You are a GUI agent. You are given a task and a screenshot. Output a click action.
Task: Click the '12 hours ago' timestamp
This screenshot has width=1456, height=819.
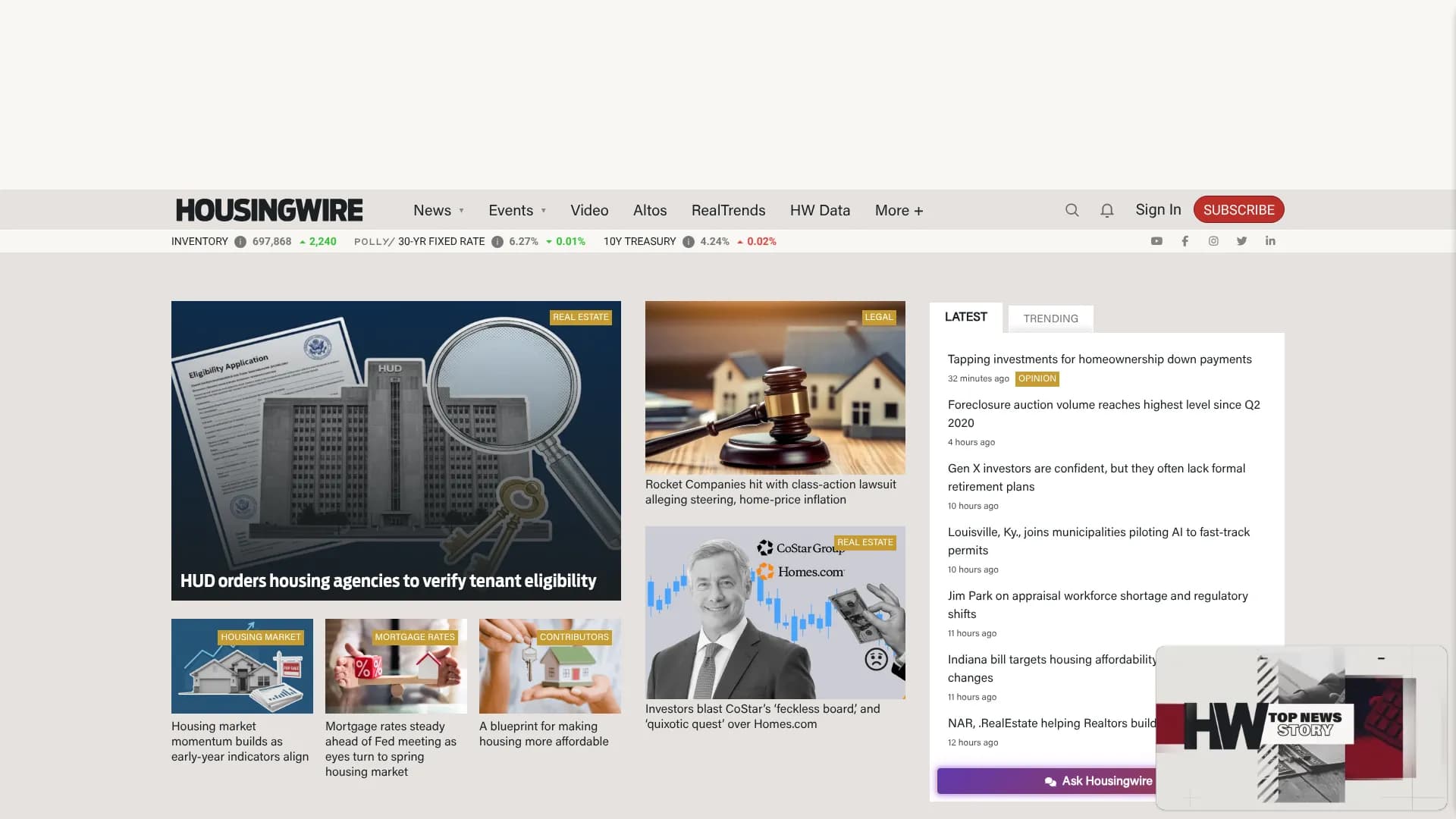coord(973,742)
